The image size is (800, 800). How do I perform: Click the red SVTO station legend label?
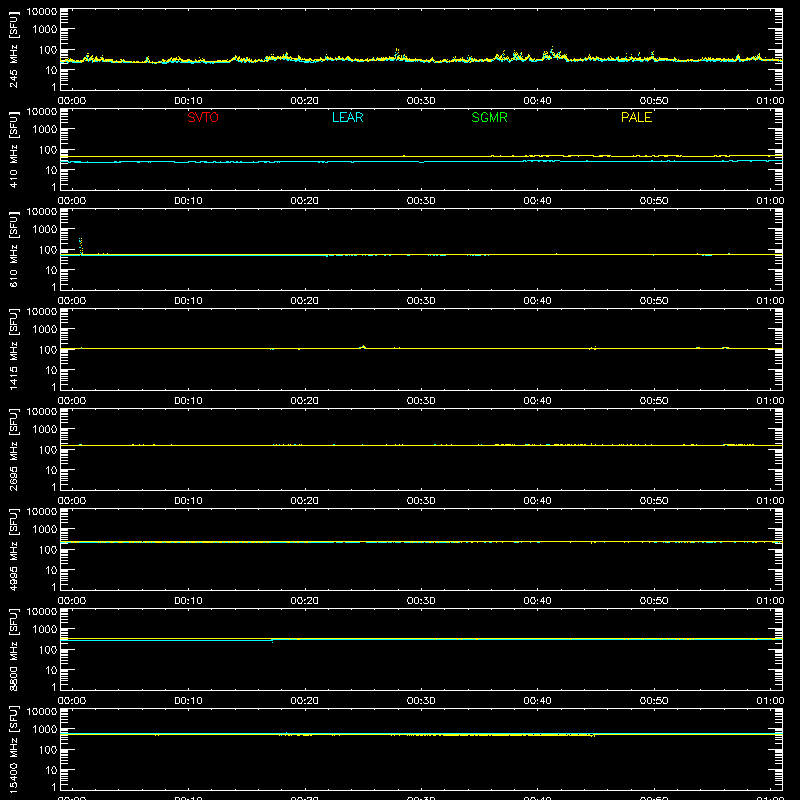coord(203,117)
